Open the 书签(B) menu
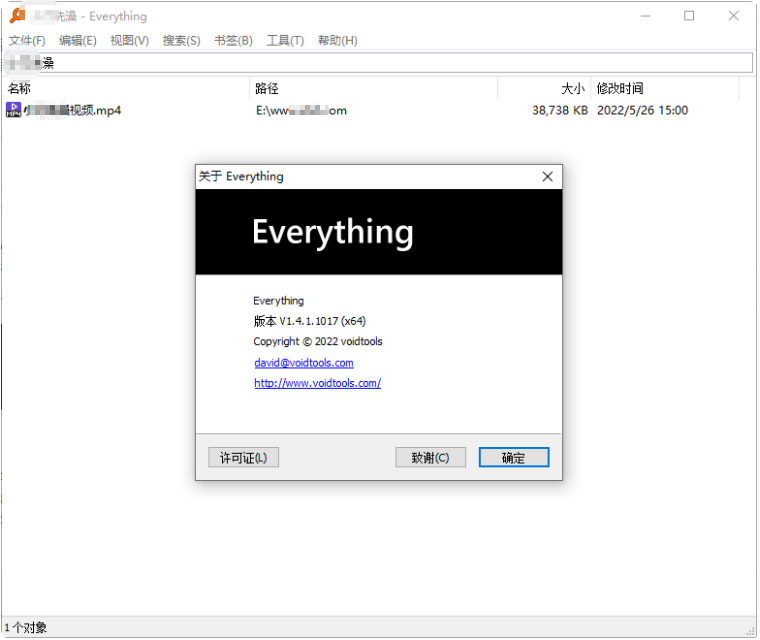This screenshot has width=760, height=640. point(233,41)
